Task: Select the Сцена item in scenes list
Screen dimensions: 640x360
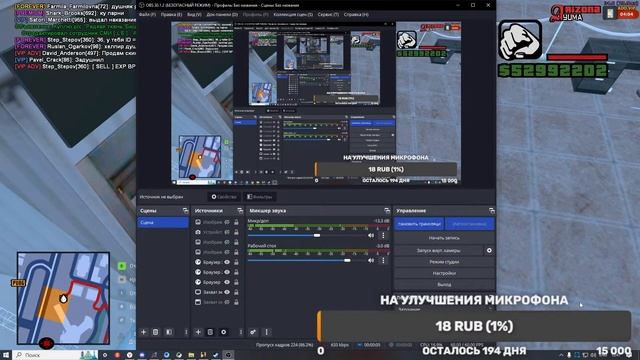Action: pos(162,222)
